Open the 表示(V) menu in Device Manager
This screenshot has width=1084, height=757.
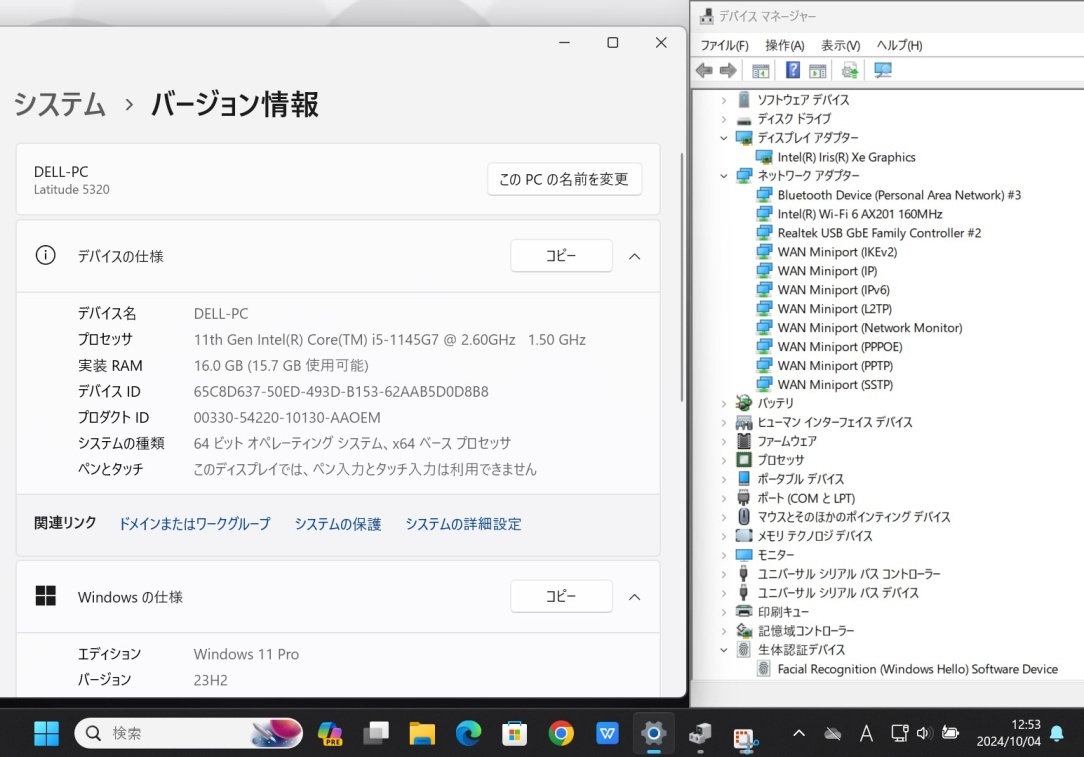pyautogui.click(x=840, y=45)
